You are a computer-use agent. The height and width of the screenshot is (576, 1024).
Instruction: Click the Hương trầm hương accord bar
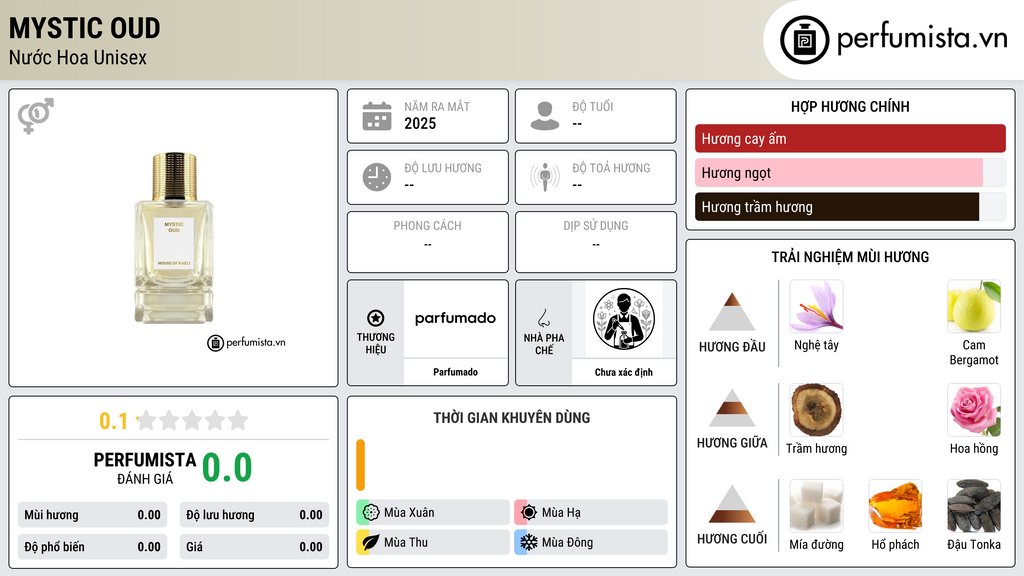pyautogui.click(x=850, y=207)
